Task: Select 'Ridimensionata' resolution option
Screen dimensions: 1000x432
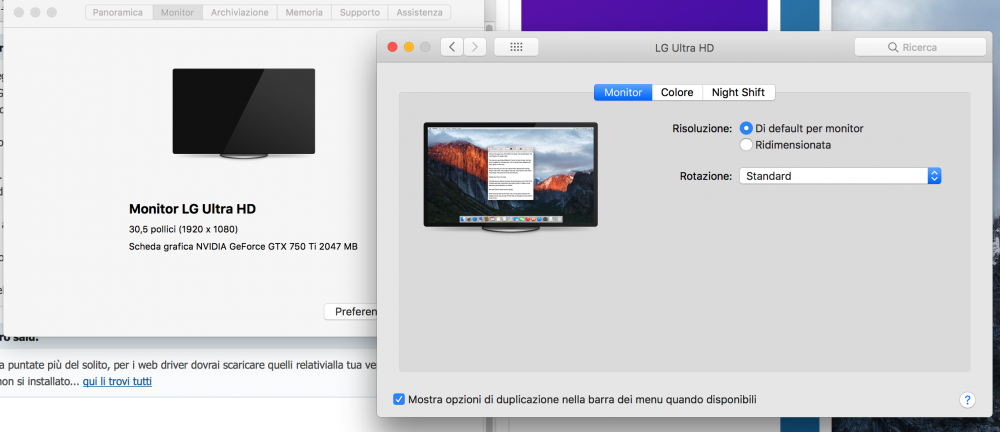Action: [x=746, y=145]
